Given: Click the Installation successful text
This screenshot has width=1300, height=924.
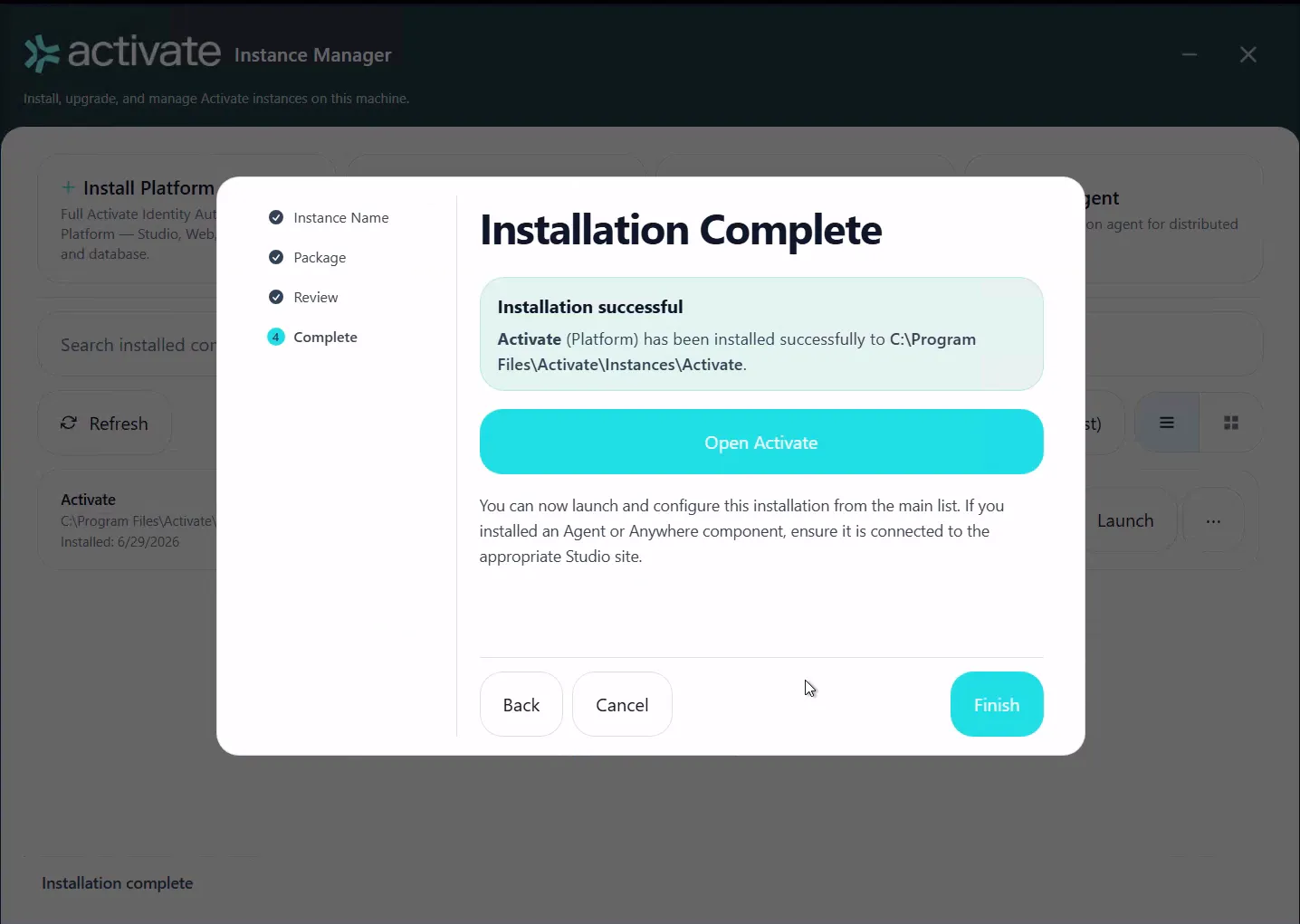Looking at the screenshot, I should pos(590,307).
